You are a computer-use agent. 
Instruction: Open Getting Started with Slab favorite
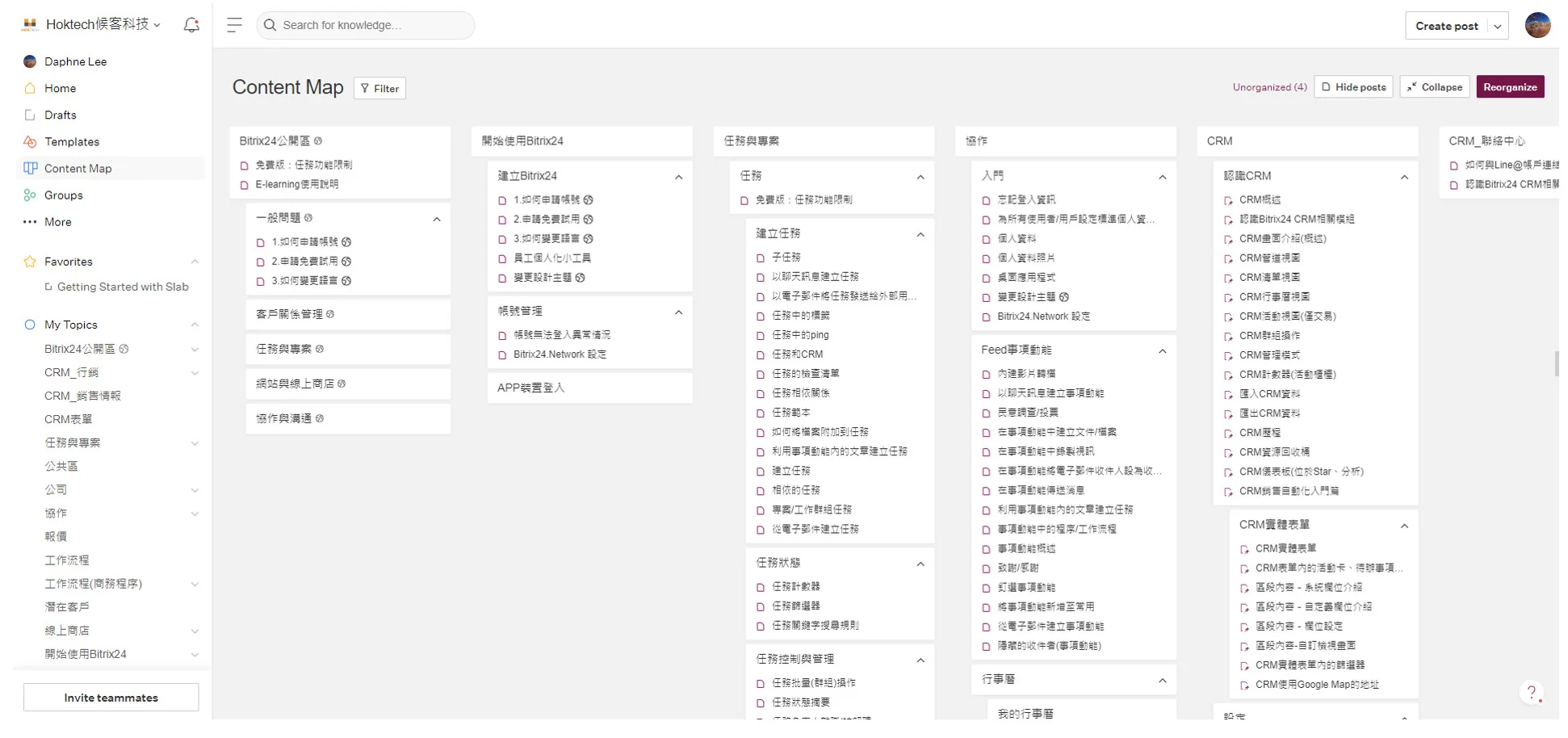[123, 287]
